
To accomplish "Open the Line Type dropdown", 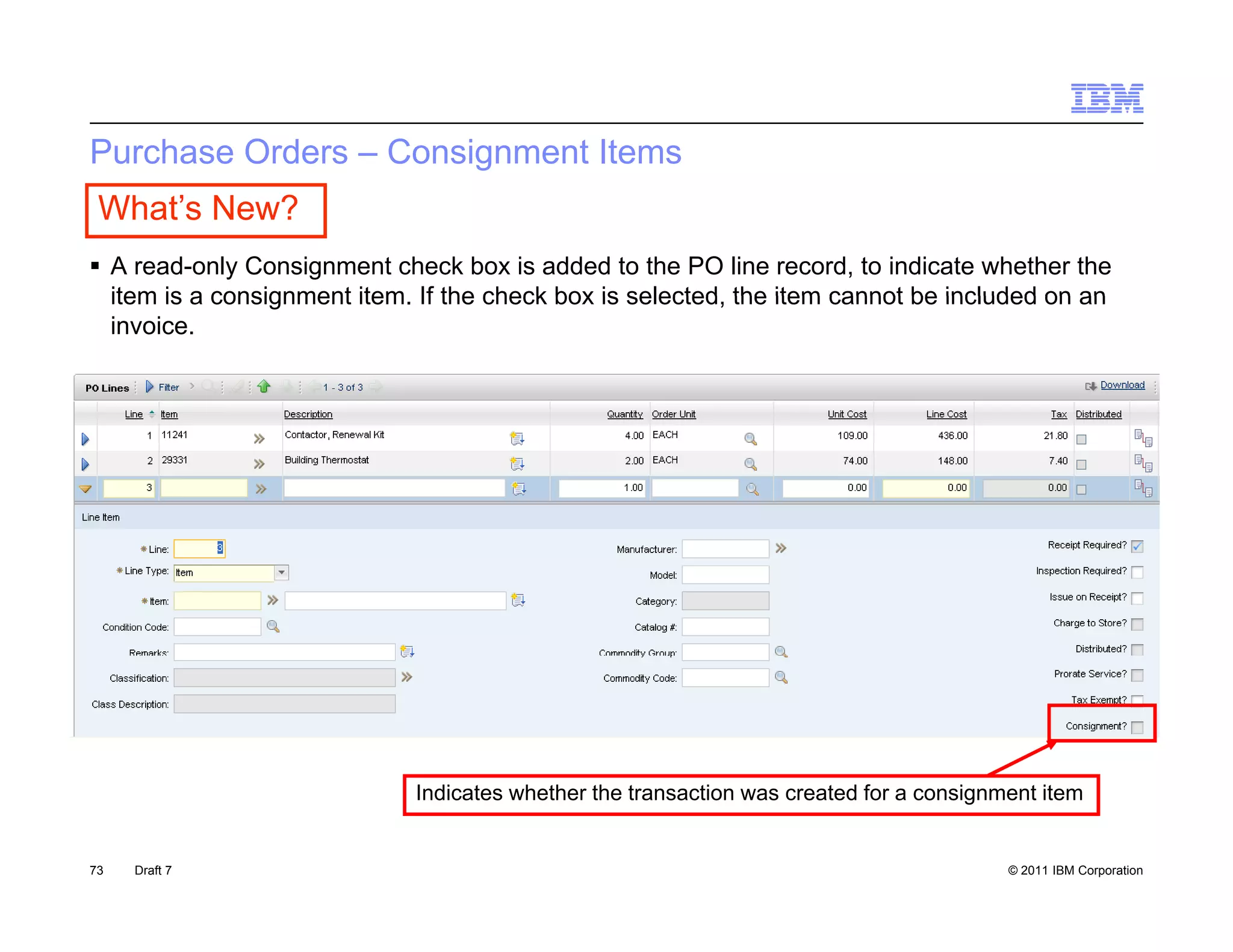I will (x=282, y=572).
